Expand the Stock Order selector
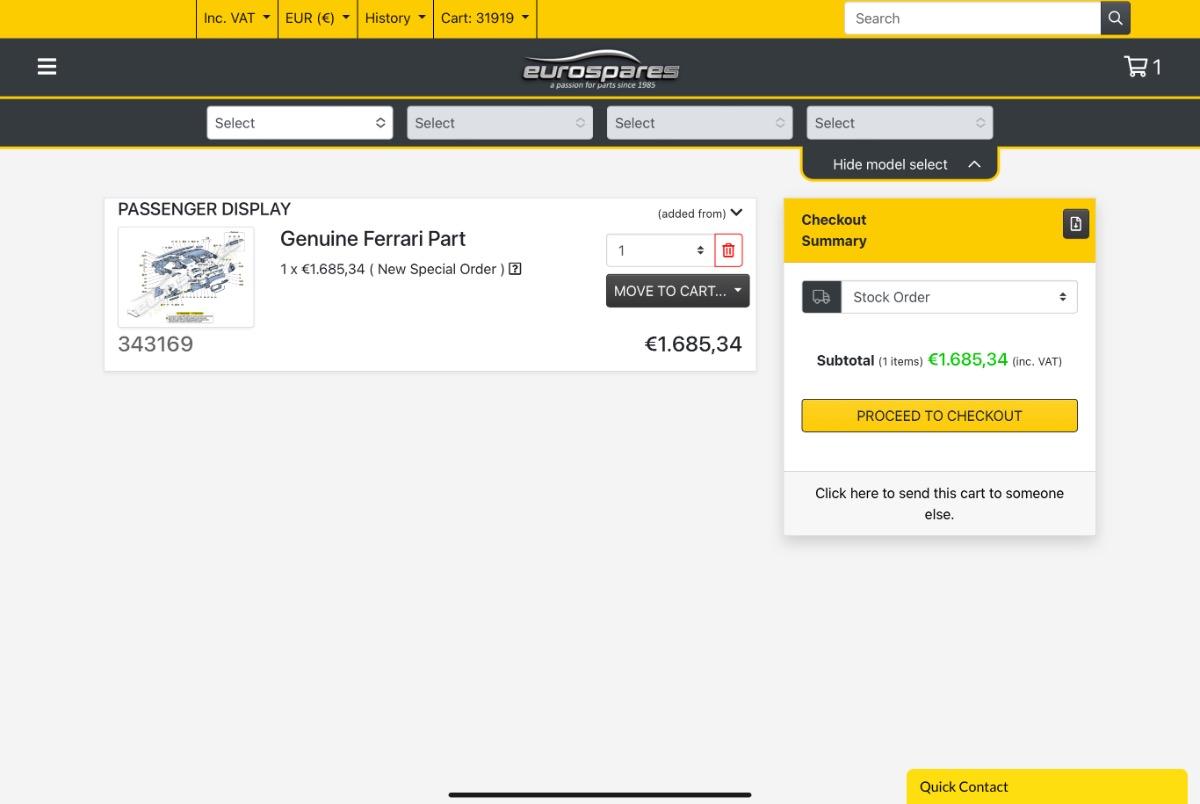The height and width of the screenshot is (804, 1200). click(x=959, y=297)
